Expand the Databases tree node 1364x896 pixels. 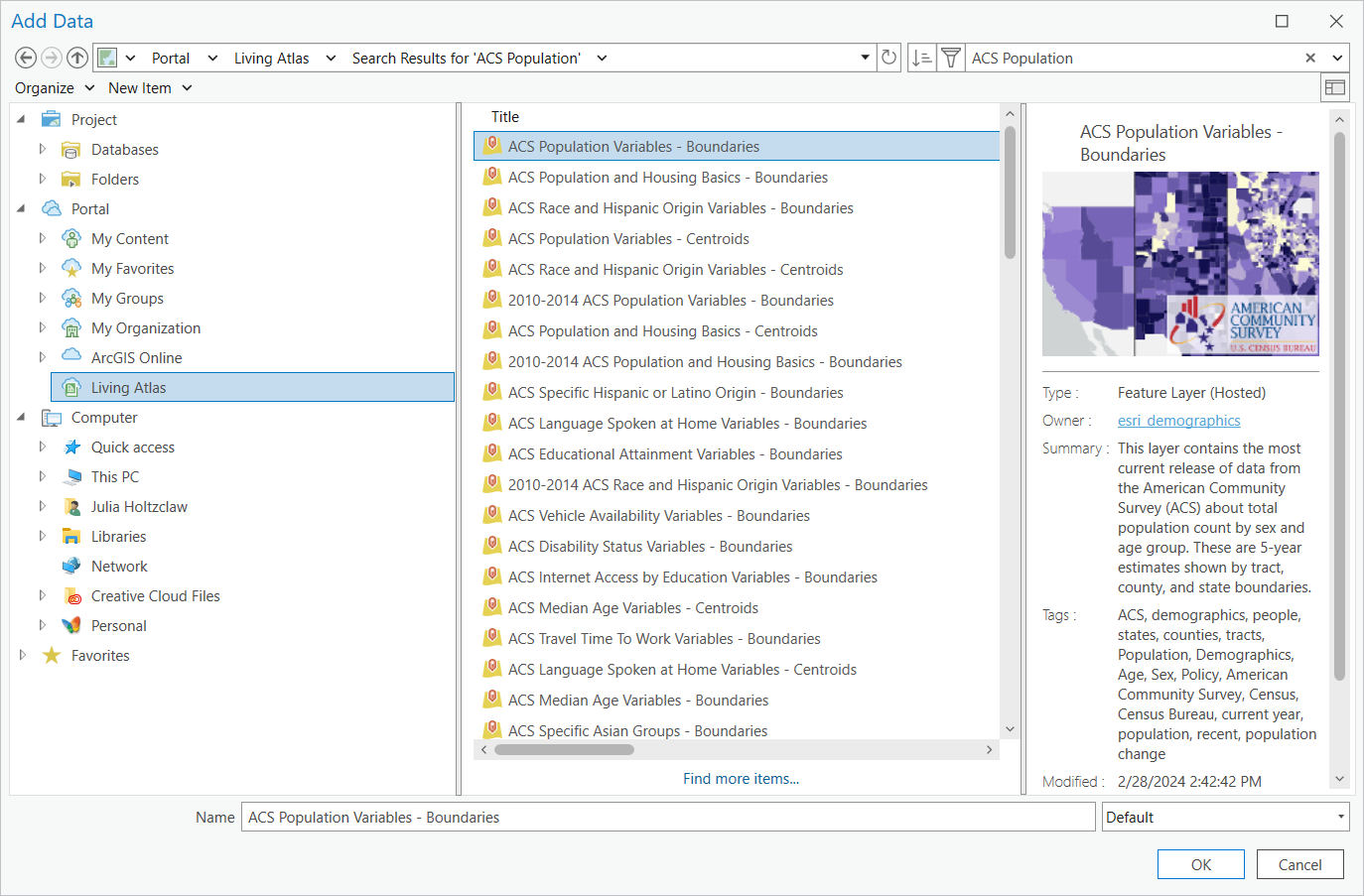pyautogui.click(x=42, y=149)
